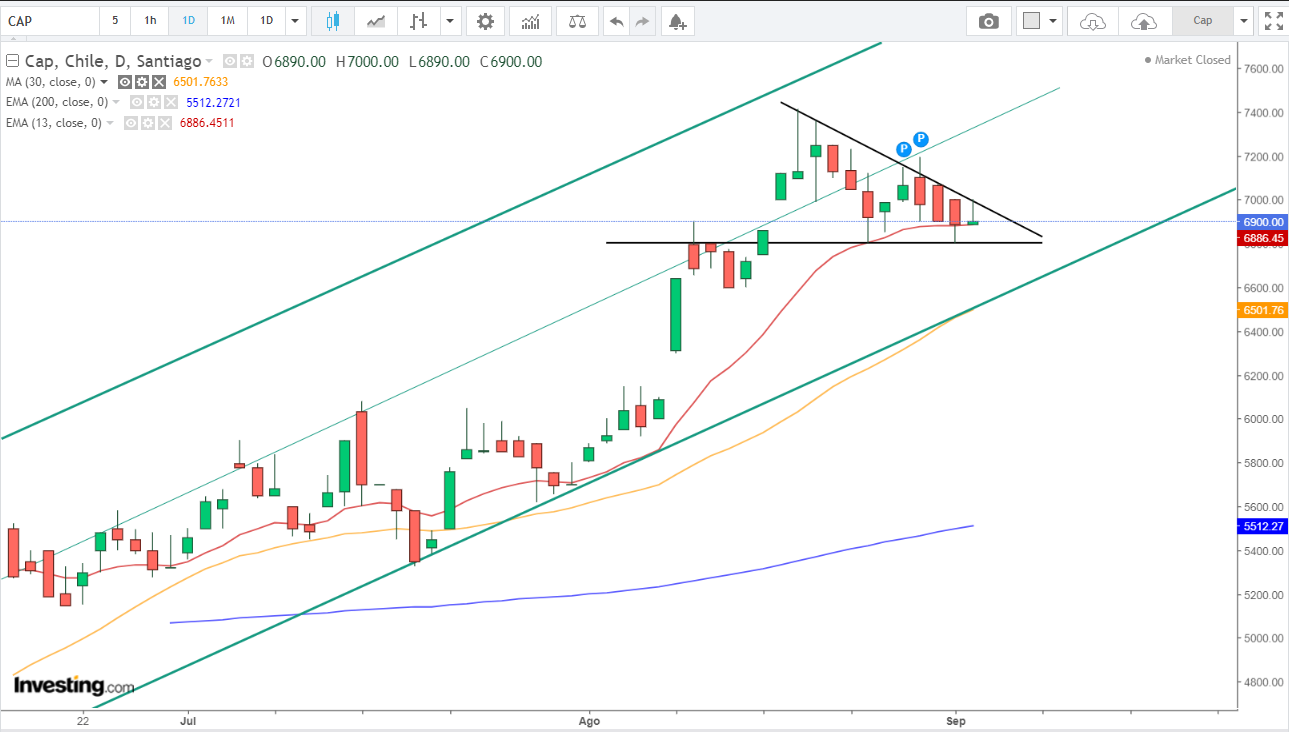Open chart settings gear in top toolbar
The image size is (1289, 732).
(485, 20)
